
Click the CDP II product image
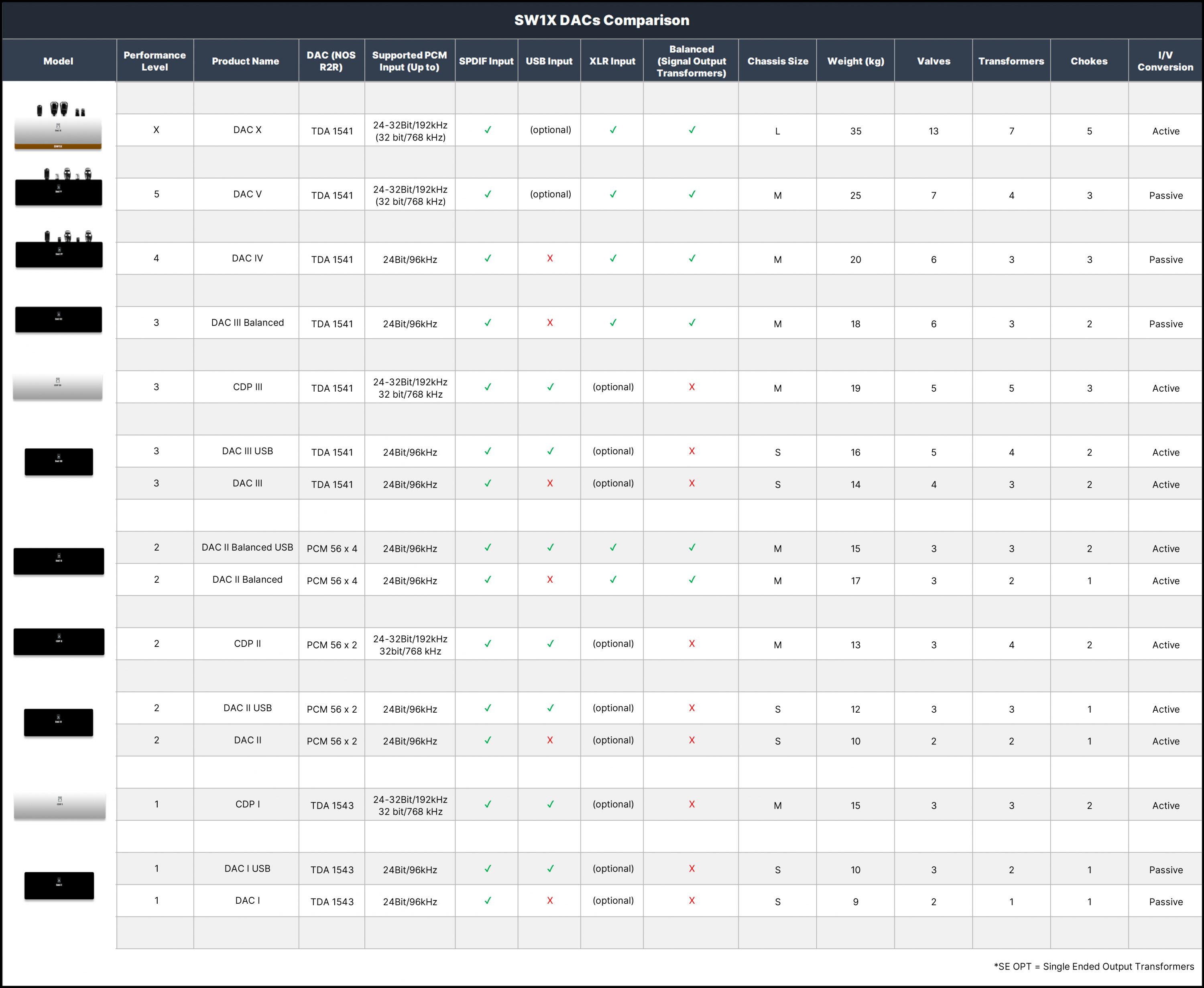tap(59, 641)
